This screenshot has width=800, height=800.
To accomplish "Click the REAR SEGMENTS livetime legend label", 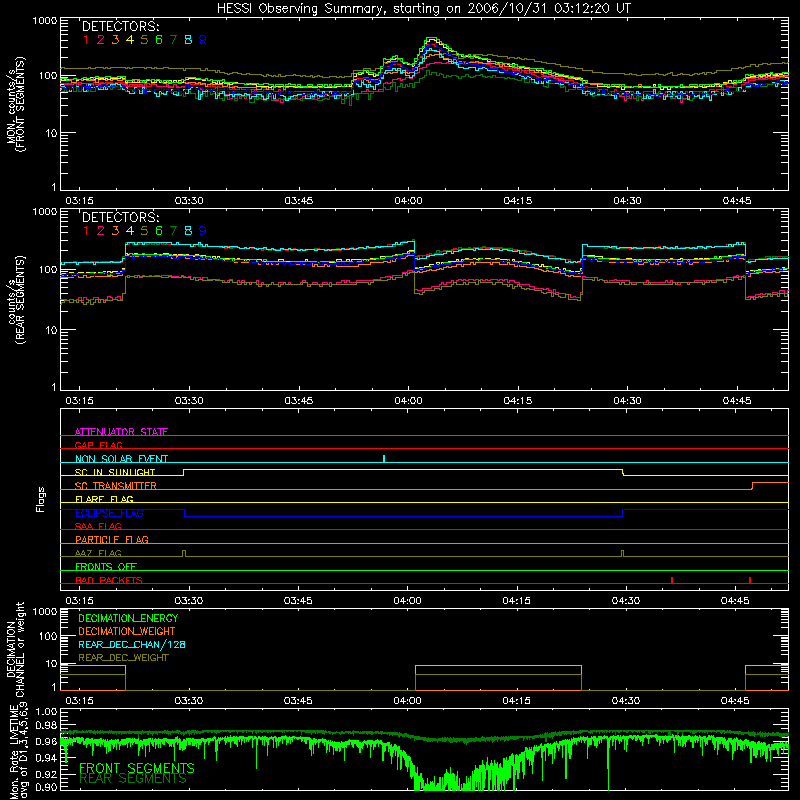I will pyautogui.click(x=133, y=779).
